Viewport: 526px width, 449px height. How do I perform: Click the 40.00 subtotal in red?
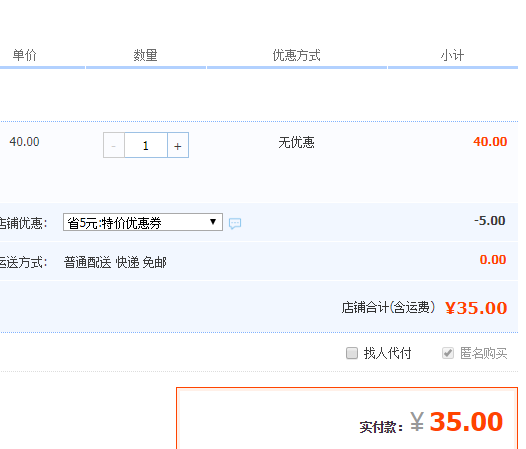point(490,142)
